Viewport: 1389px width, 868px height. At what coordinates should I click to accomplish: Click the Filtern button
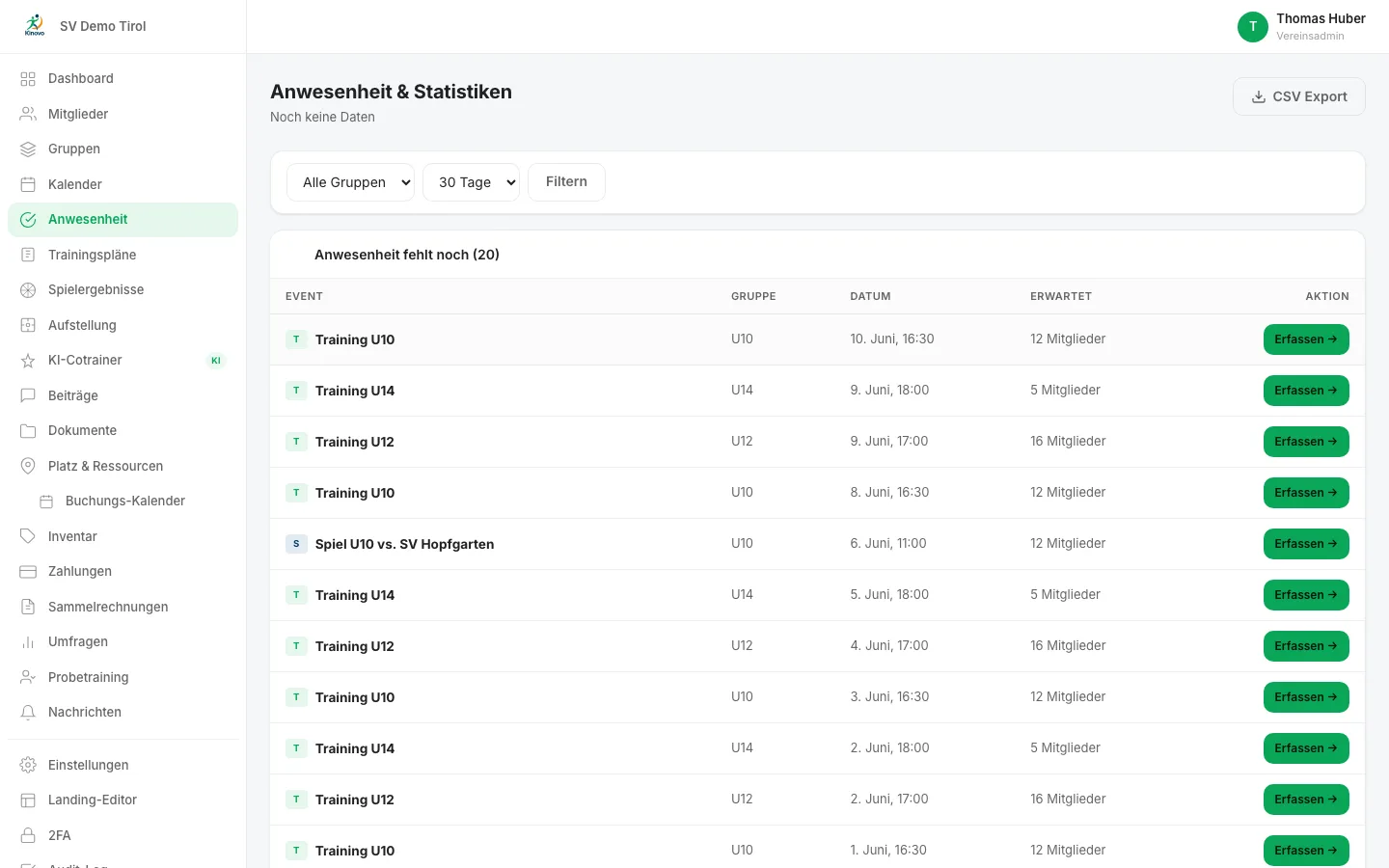pyautogui.click(x=566, y=182)
